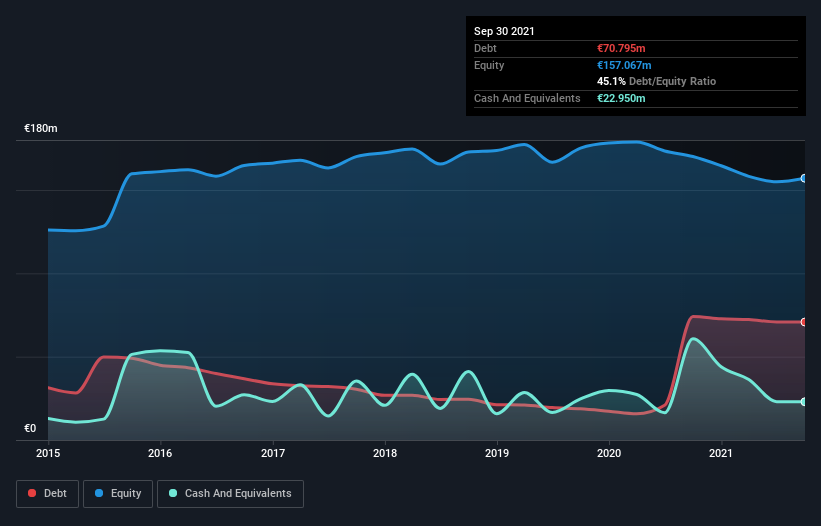Select the 2019 axis label

tap(497, 453)
